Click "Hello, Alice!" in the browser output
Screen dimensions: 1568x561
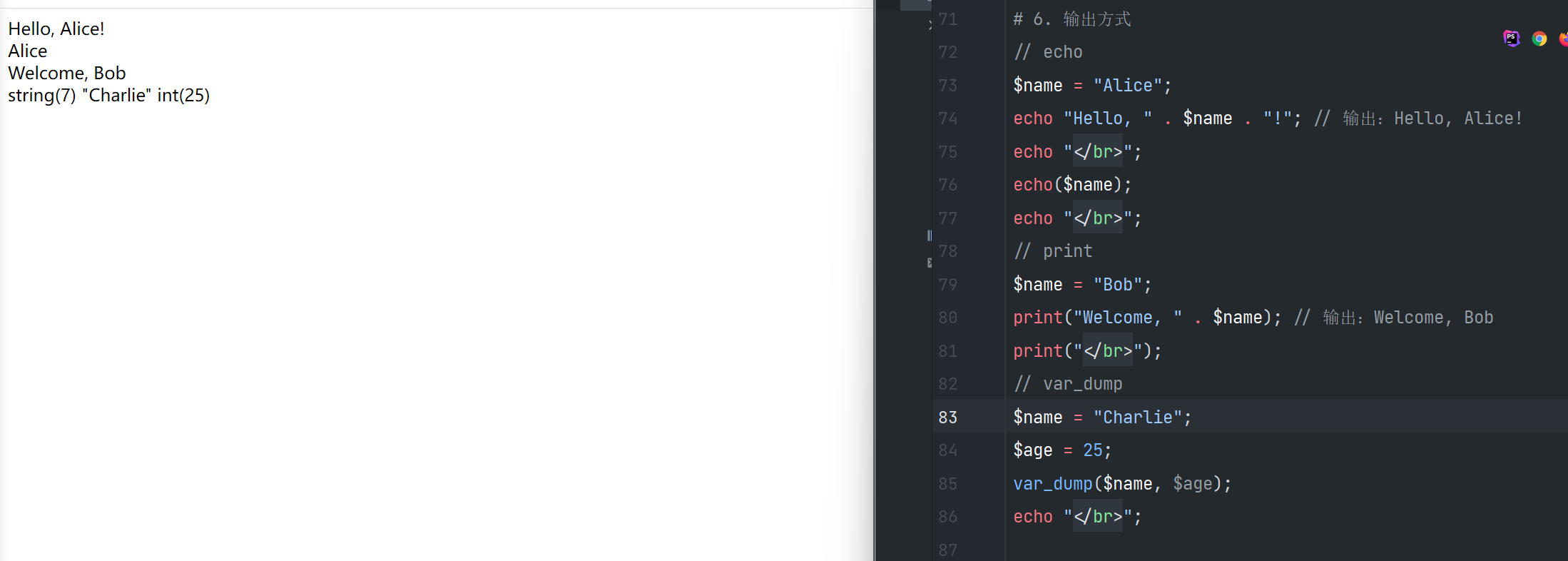coord(56,29)
